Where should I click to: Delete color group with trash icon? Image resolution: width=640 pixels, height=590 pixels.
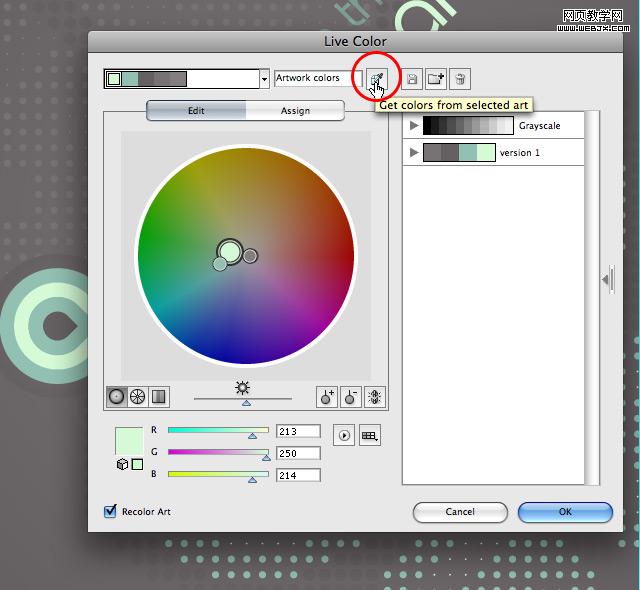(x=459, y=79)
